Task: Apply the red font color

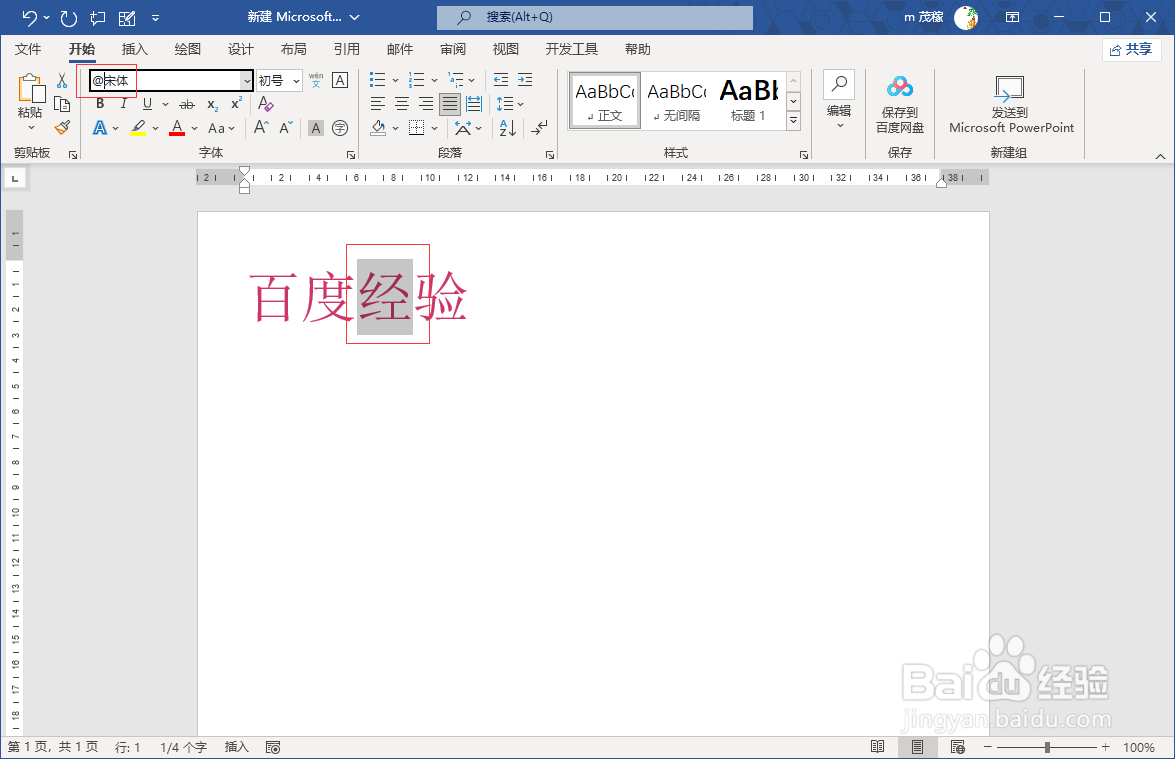Action: (177, 128)
